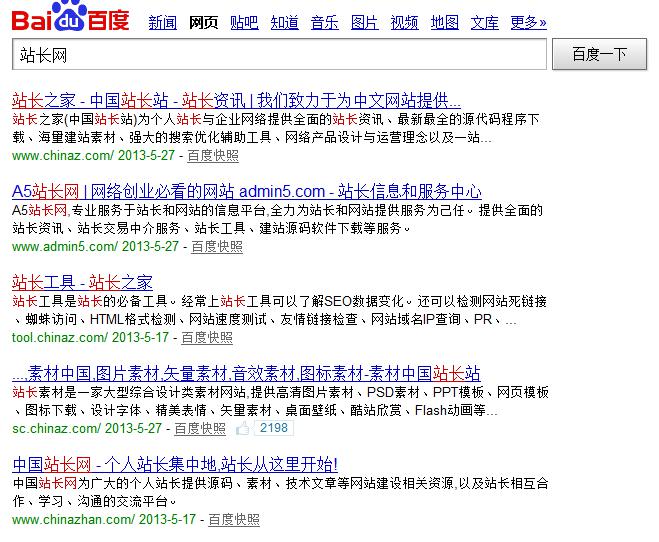Image resolution: width=659 pixels, height=542 pixels.
Task: Open the 音乐 search category
Action: [x=324, y=22]
